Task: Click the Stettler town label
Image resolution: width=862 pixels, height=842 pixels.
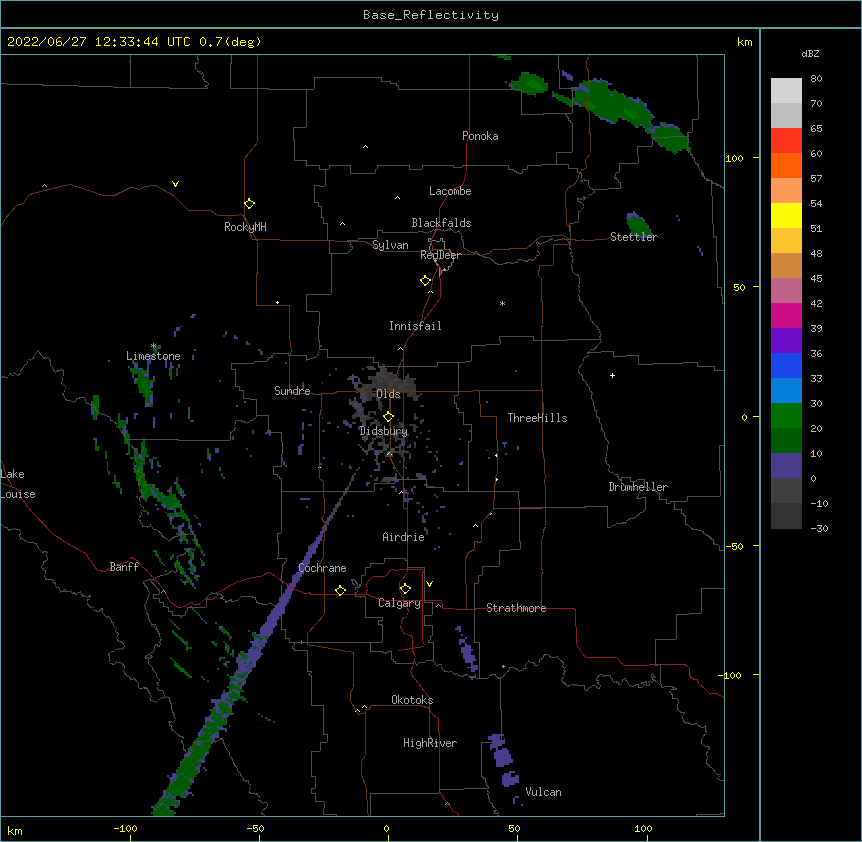Action: tap(634, 237)
